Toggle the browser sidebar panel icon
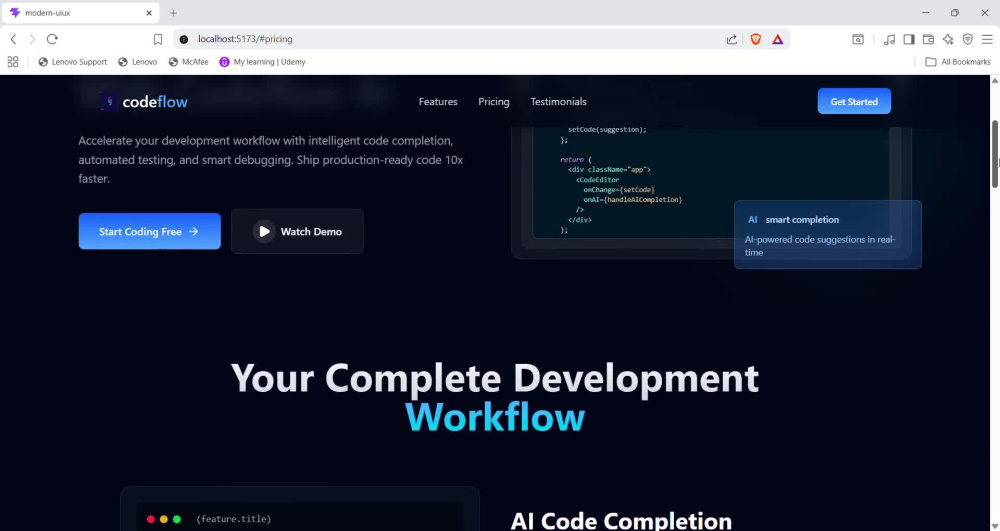 [x=909, y=39]
